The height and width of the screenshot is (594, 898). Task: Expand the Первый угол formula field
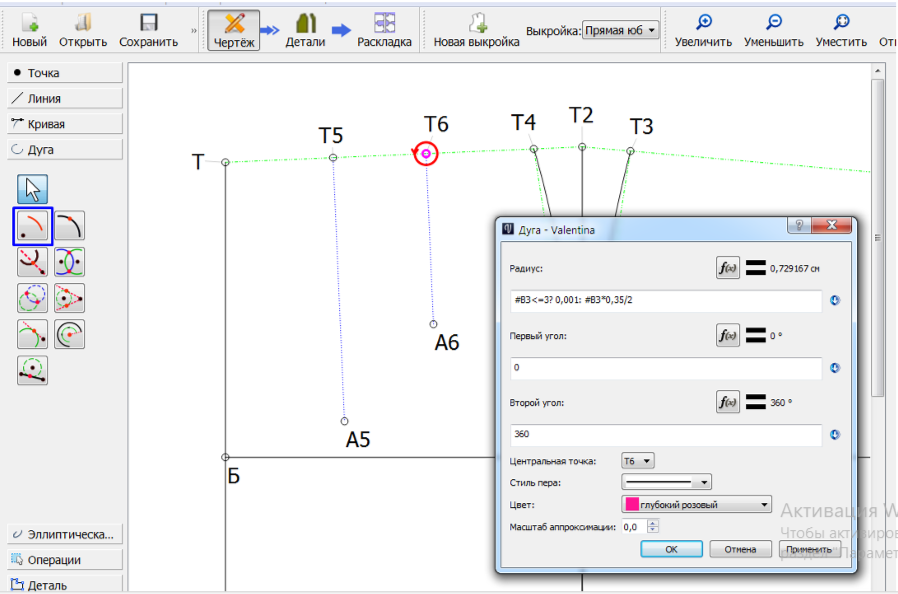click(x=835, y=368)
